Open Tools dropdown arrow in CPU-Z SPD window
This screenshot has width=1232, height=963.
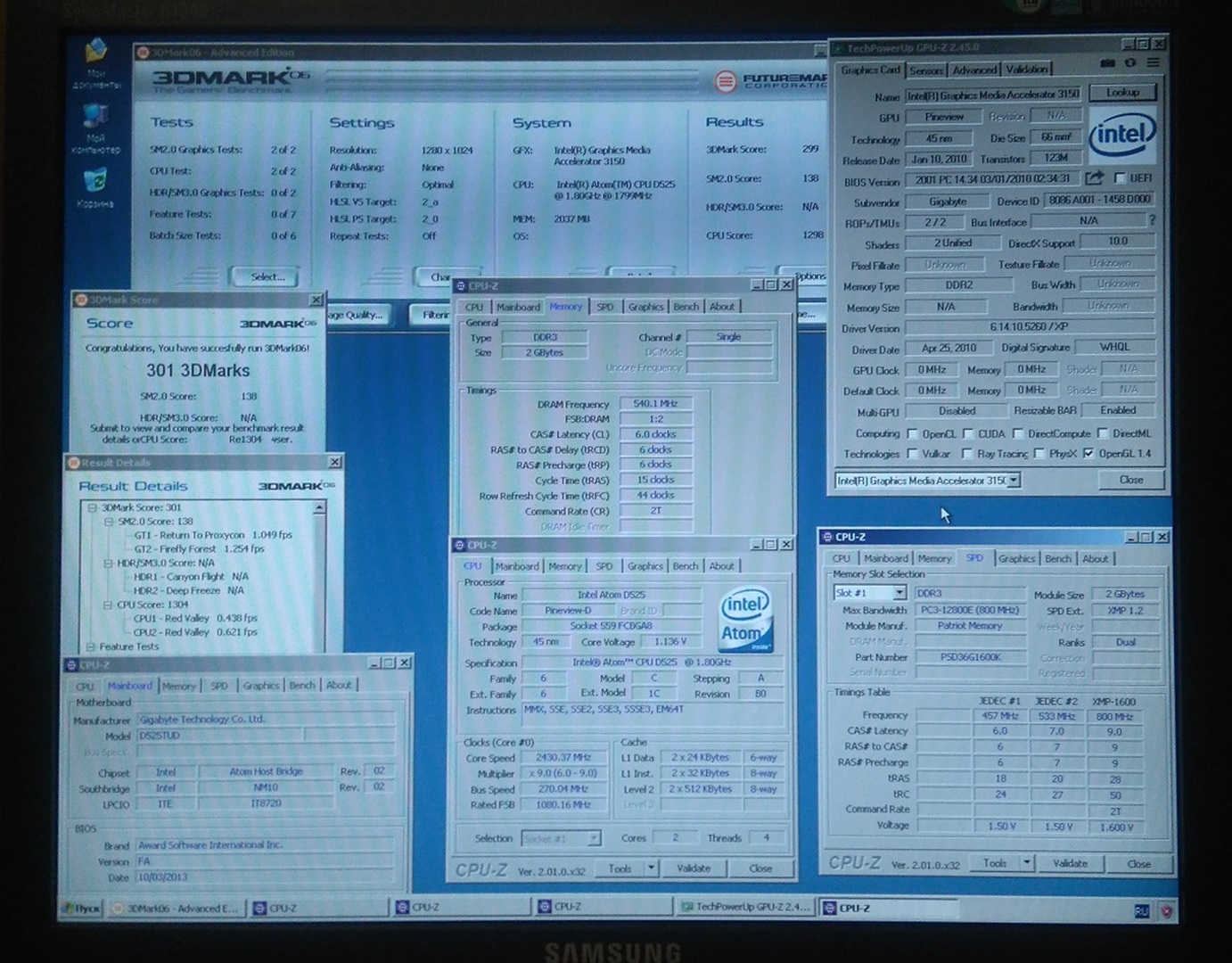pos(1027,863)
